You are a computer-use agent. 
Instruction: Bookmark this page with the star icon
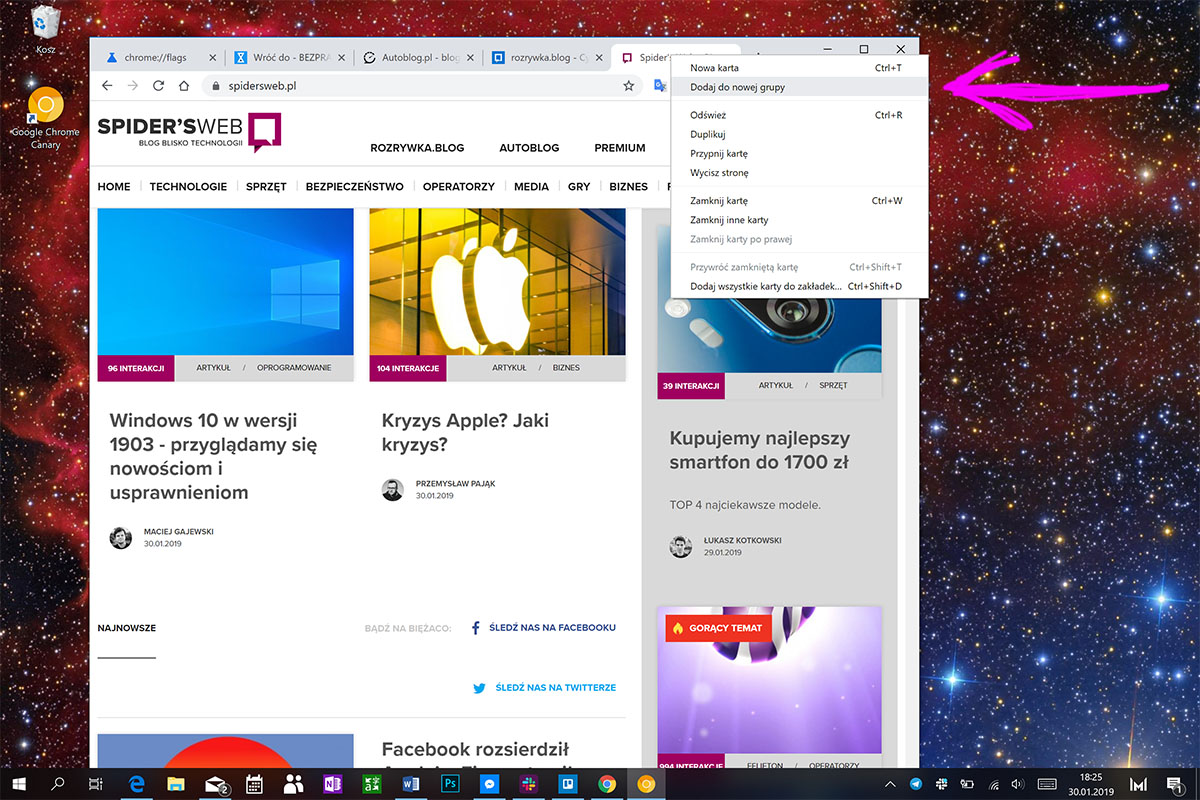pyautogui.click(x=628, y=86)
